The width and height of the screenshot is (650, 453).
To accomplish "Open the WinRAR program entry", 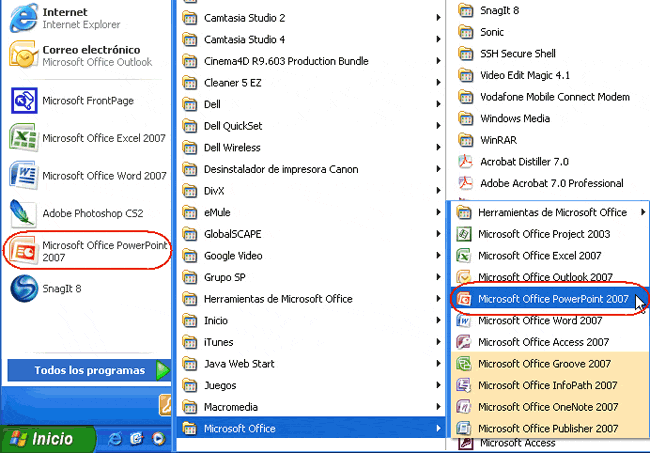I will click(501, 140).
